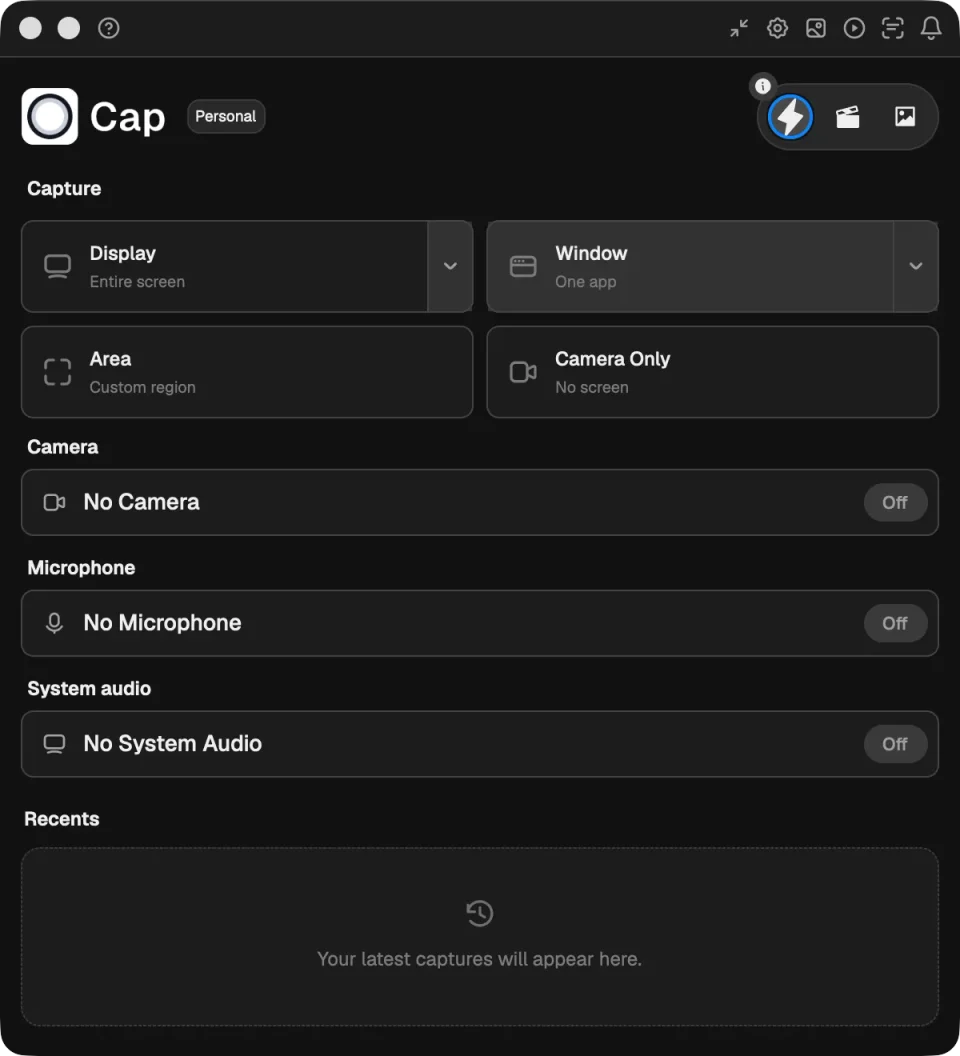Toggle the camera Off pill
960x1056 pixels.
point(895,502)
